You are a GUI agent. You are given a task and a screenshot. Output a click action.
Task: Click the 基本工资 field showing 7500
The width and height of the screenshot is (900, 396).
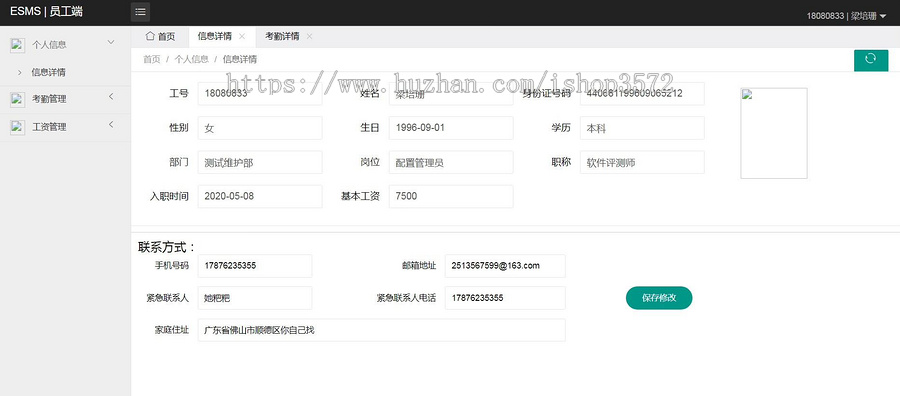click(451, 196)
